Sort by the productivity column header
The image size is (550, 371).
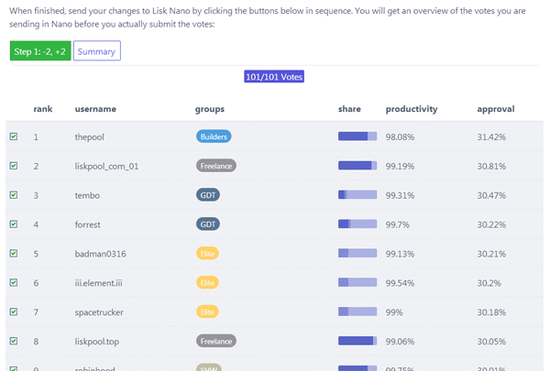(411, 109)
